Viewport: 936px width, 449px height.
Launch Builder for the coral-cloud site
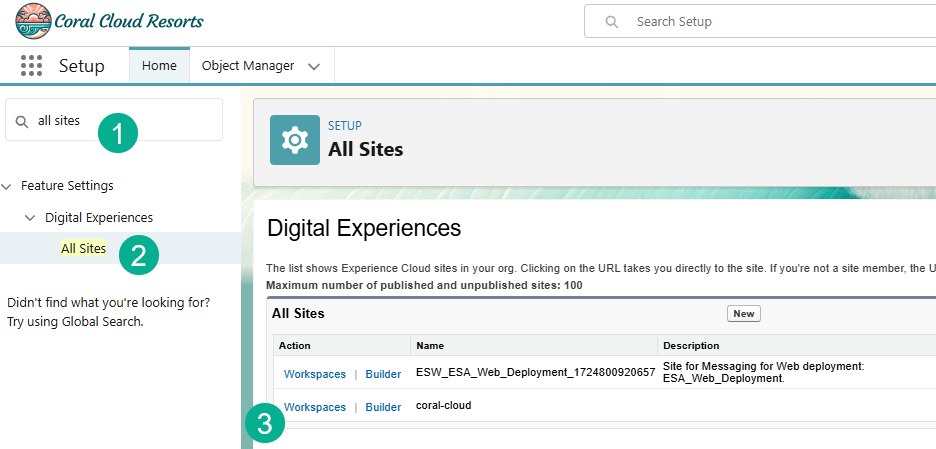[x=383, y=407]
